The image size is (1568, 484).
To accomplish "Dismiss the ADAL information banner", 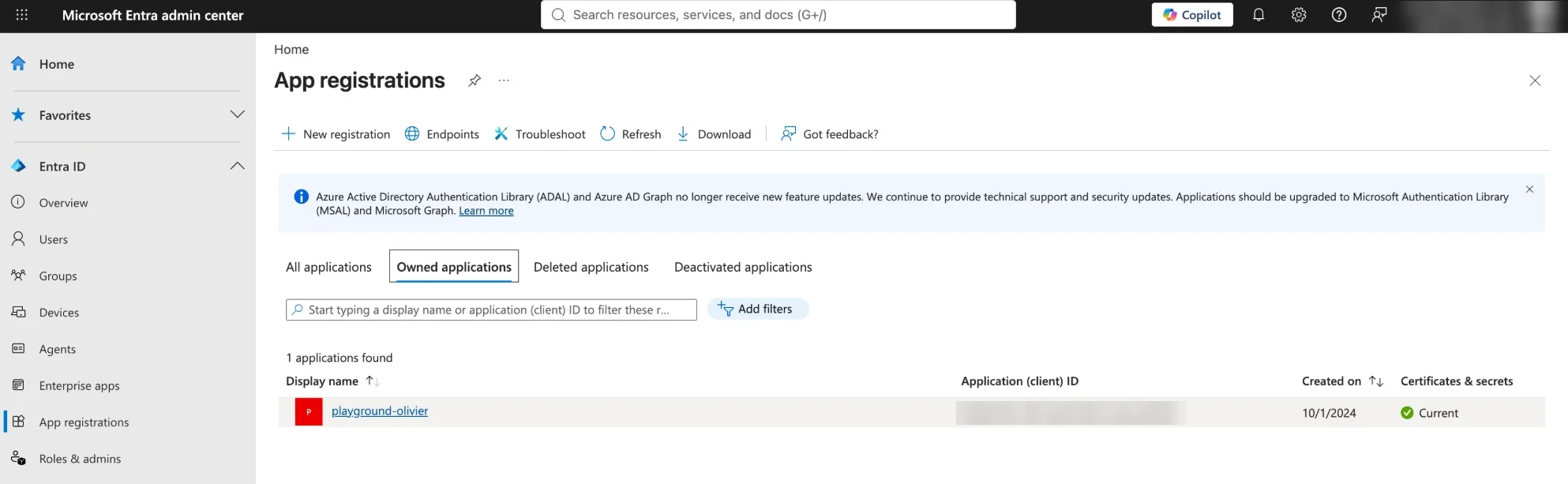I will [1529, 189].
